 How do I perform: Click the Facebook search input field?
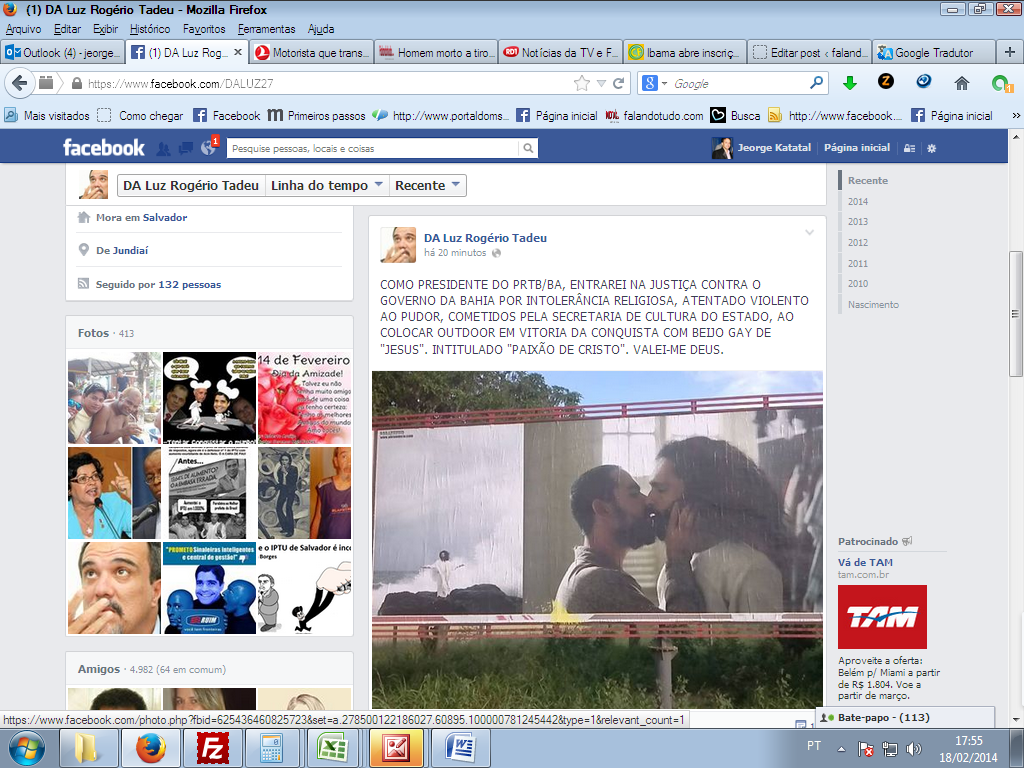pyautogui.click(x=372, y=148)
